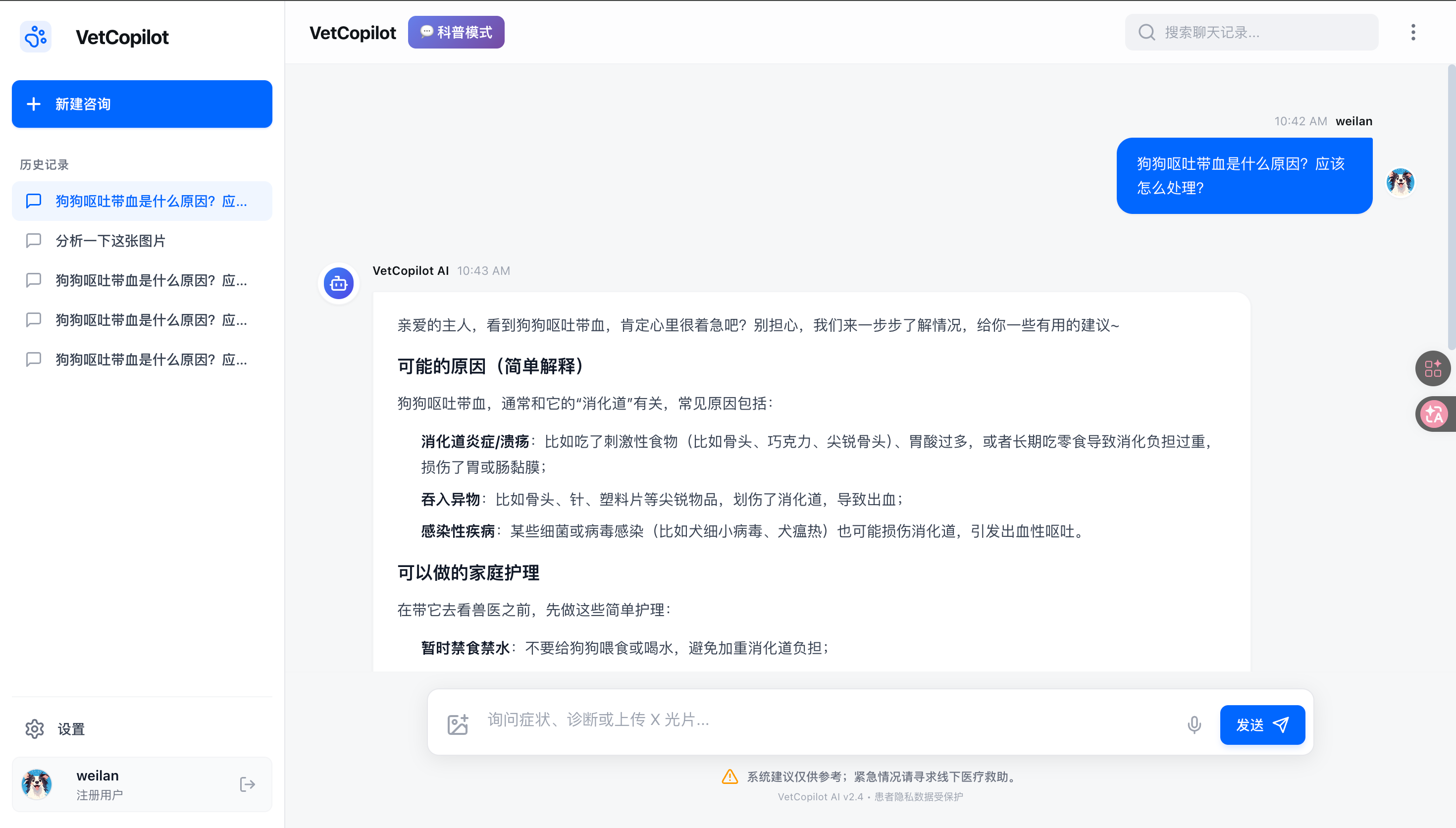Start a new consultation with 新建咨询
Viewport: 1456px width, 828px height.
[x=142, y=104]
